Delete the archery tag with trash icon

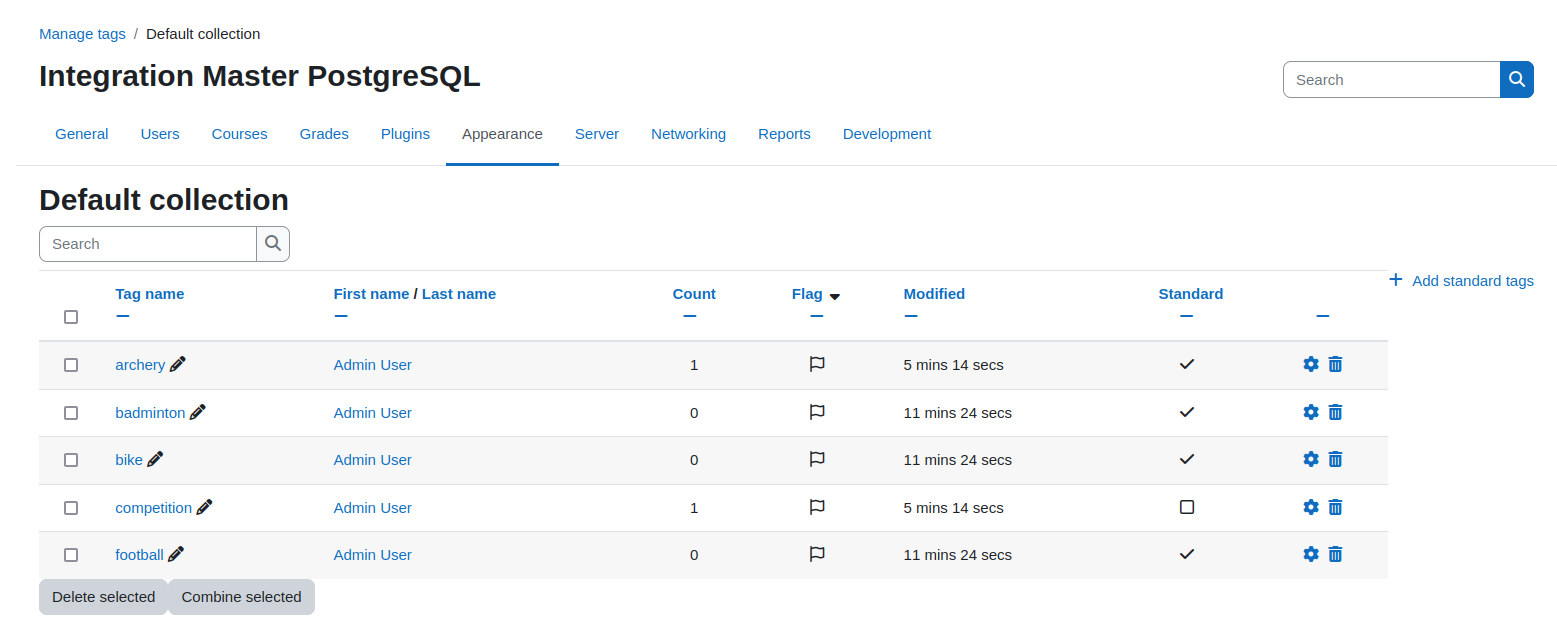[x=1335, y=364]
